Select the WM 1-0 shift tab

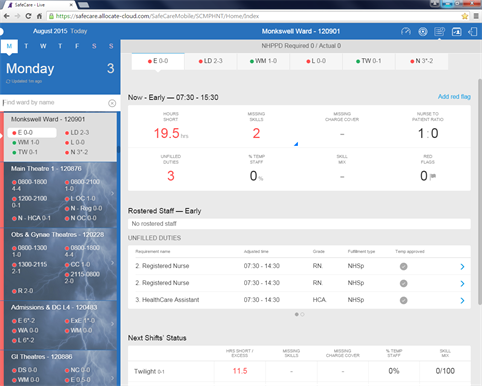(263, 61)
